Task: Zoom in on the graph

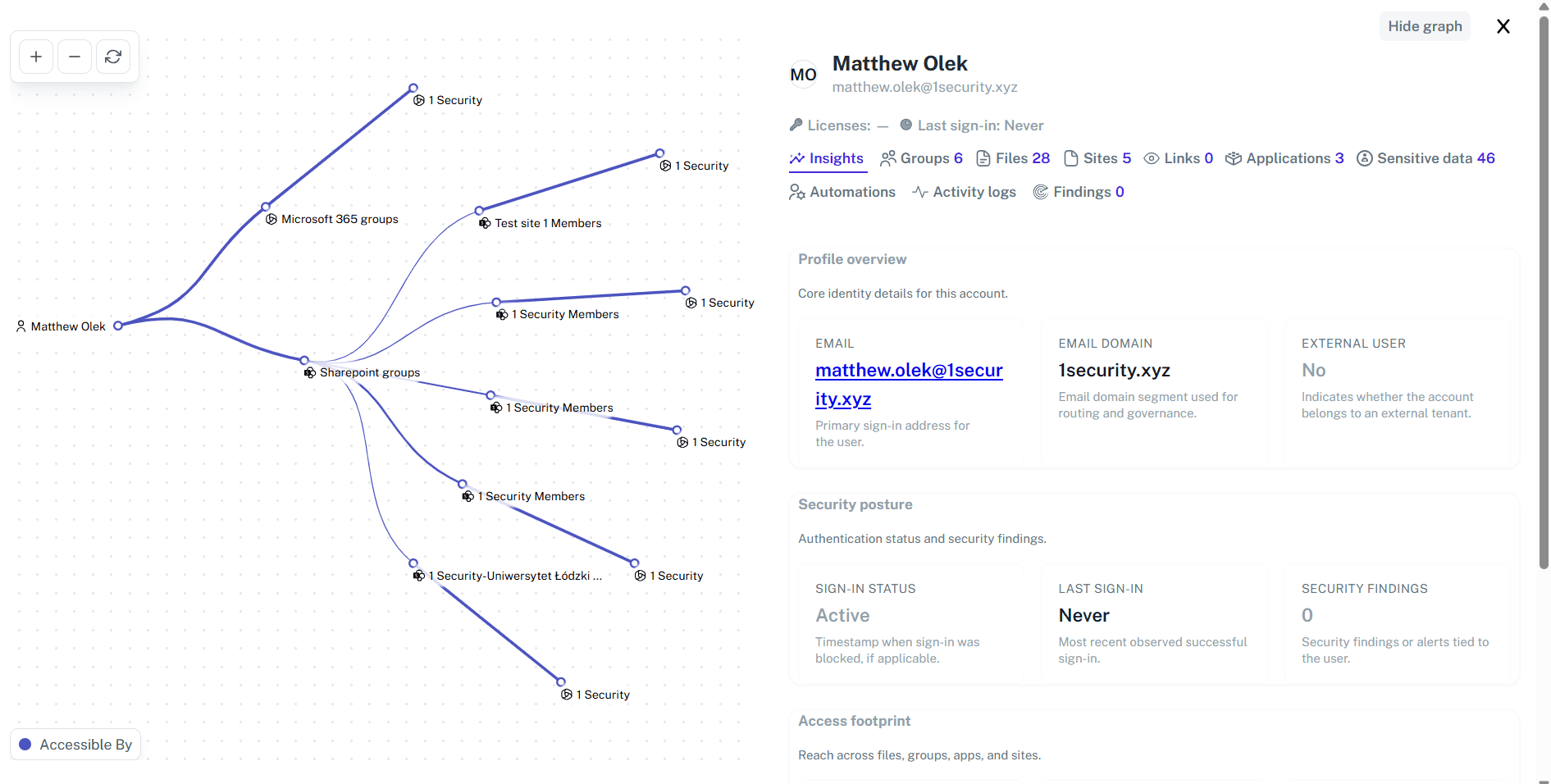Action: coord(35,57)
